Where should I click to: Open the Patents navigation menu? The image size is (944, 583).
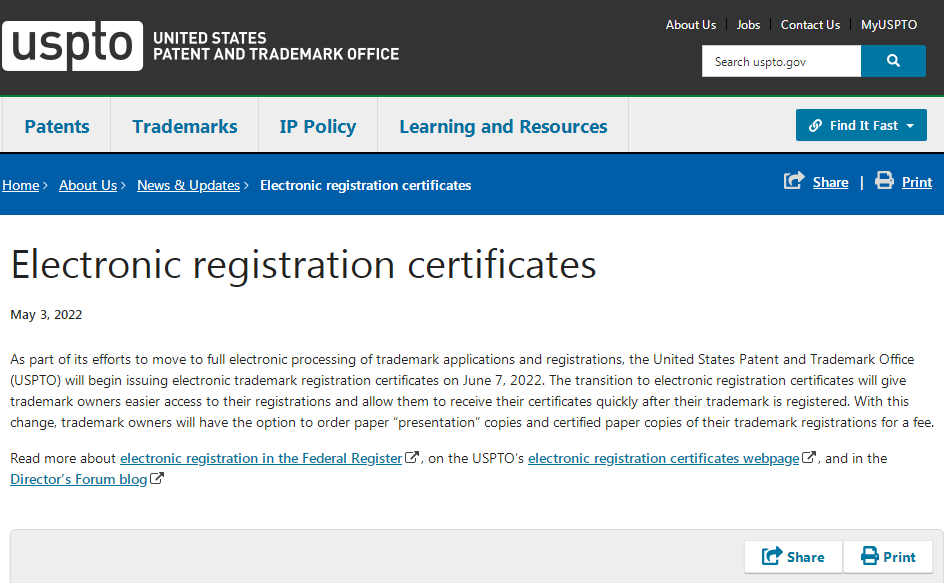pos(57,126)
